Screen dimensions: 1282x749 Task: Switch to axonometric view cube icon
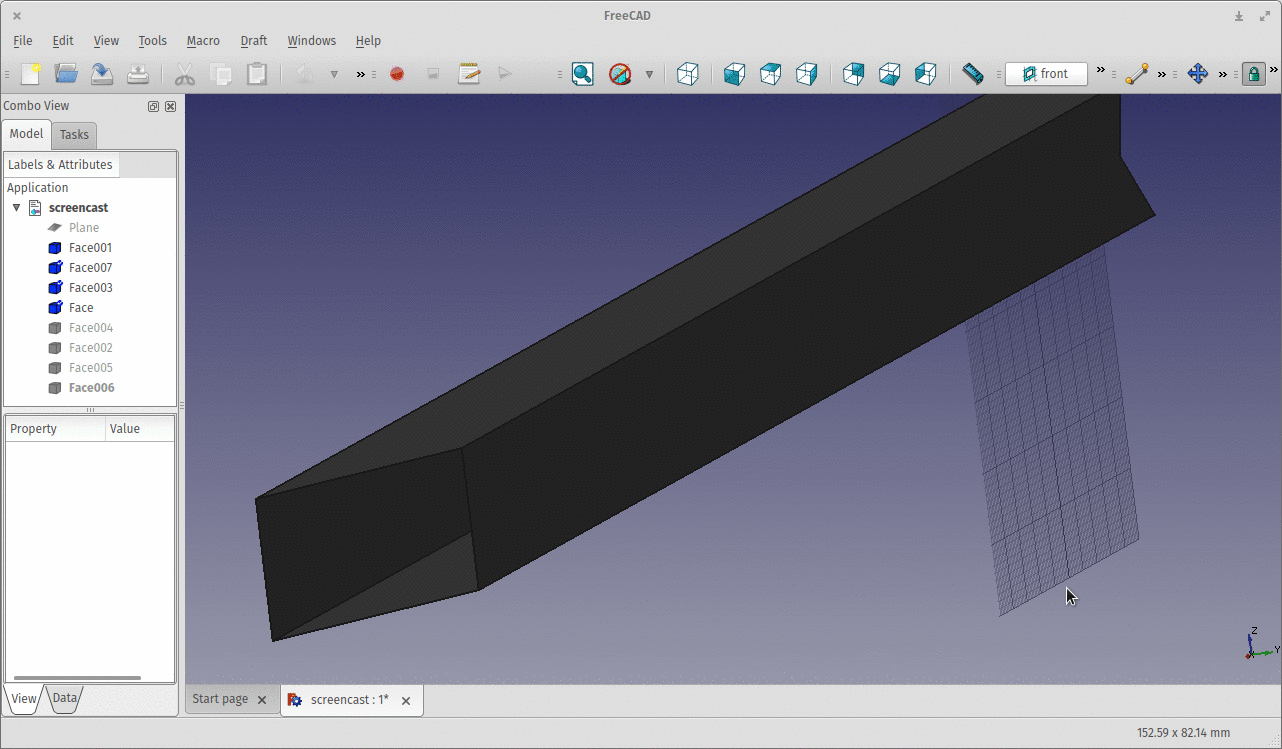click(688, 74)
